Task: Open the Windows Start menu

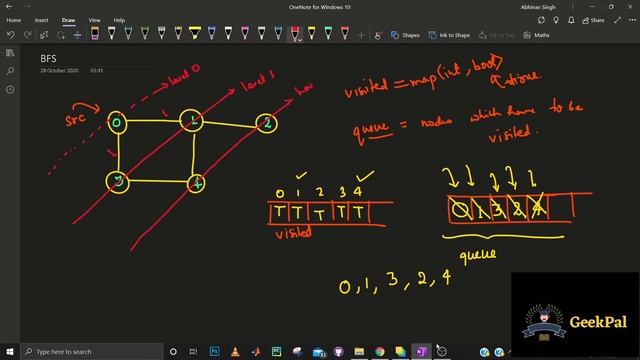Action: (x=10, y=351)
